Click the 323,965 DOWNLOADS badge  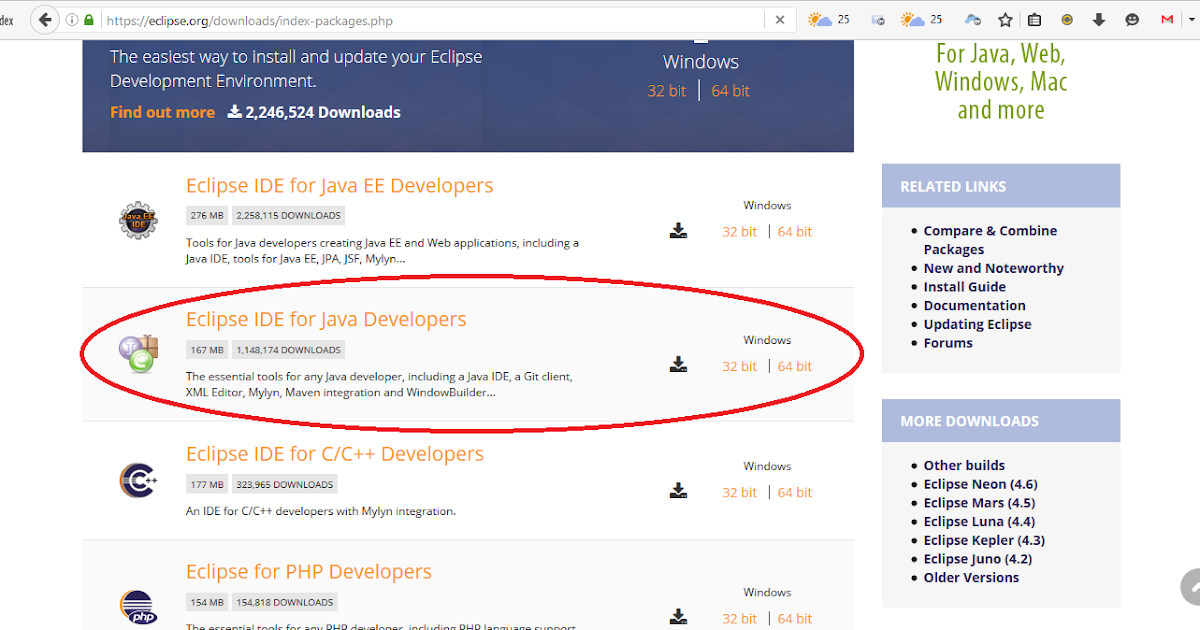[285, 485]
